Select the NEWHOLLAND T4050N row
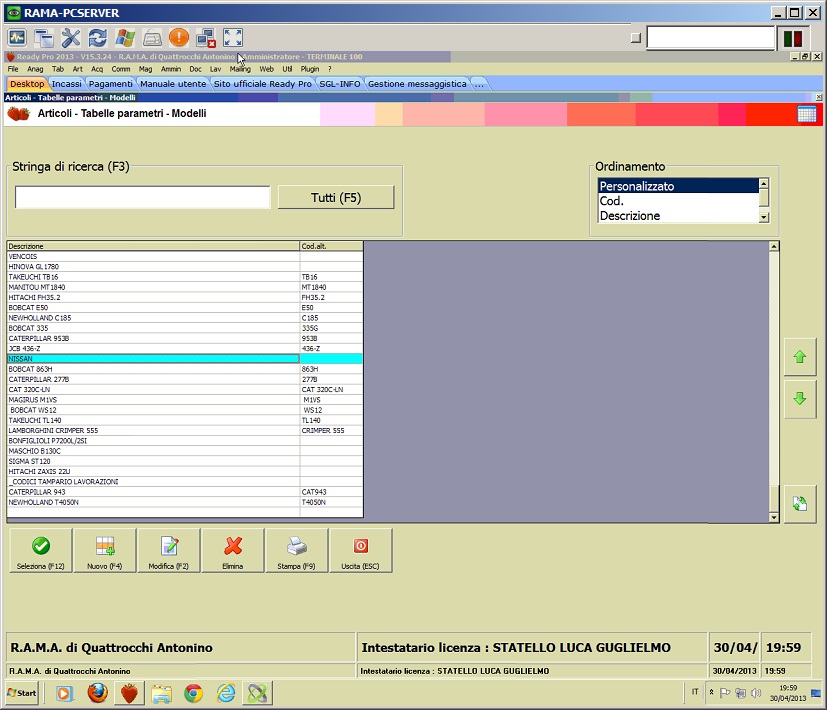 pyautogui.click(x=185, y=502)
